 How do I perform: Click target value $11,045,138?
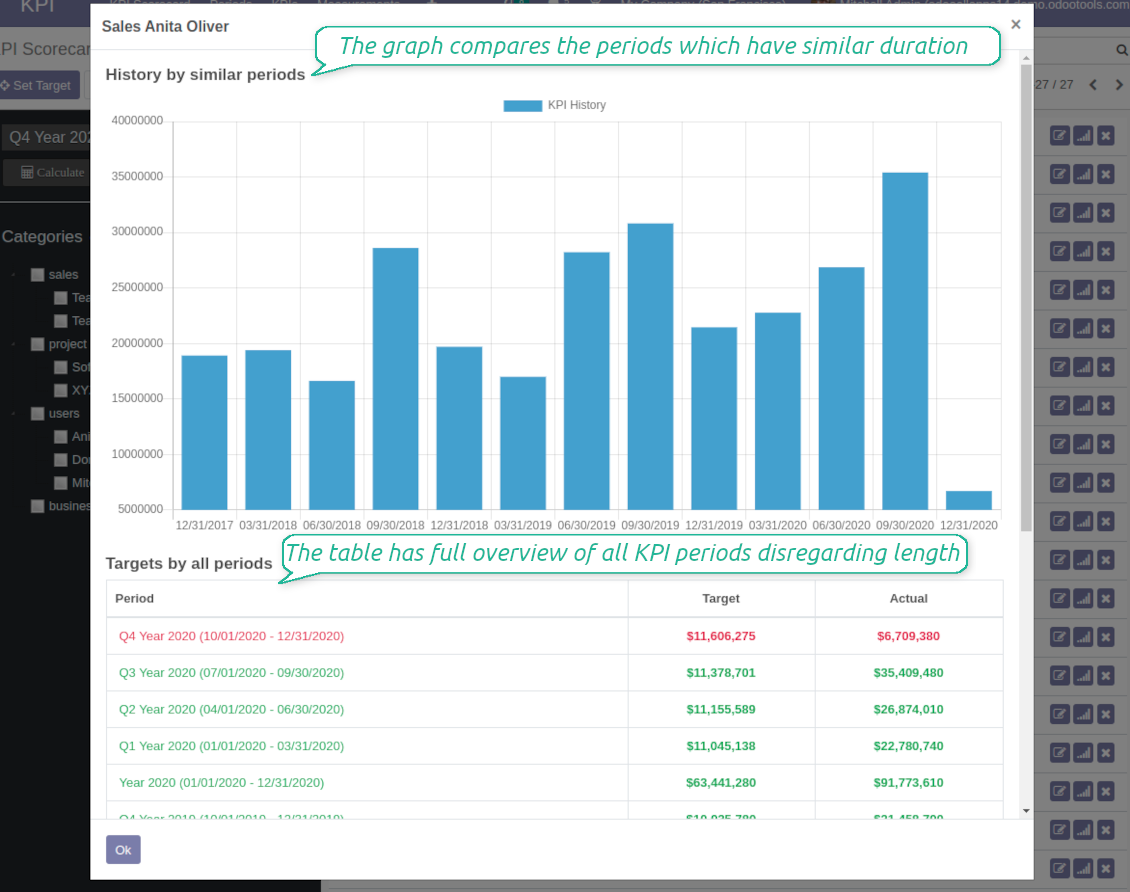click(x=721, y=746)
